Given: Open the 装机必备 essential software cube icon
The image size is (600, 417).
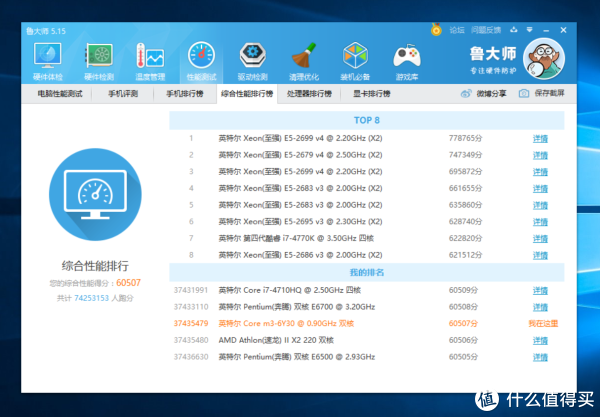Looking at the screenshot, I should coord(355,61).
